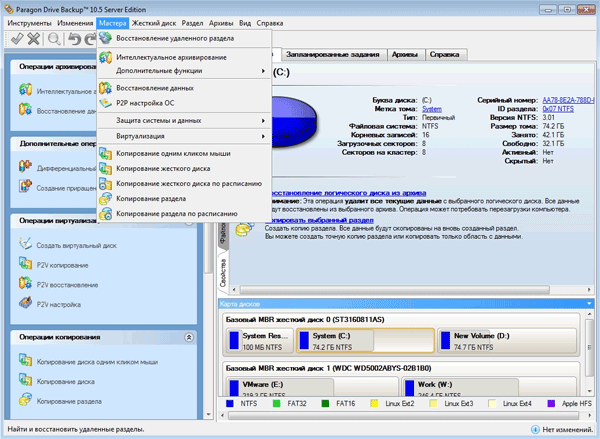Click P2P настройка ОС menu icon
600x439 pixels.
coord(105,103)
